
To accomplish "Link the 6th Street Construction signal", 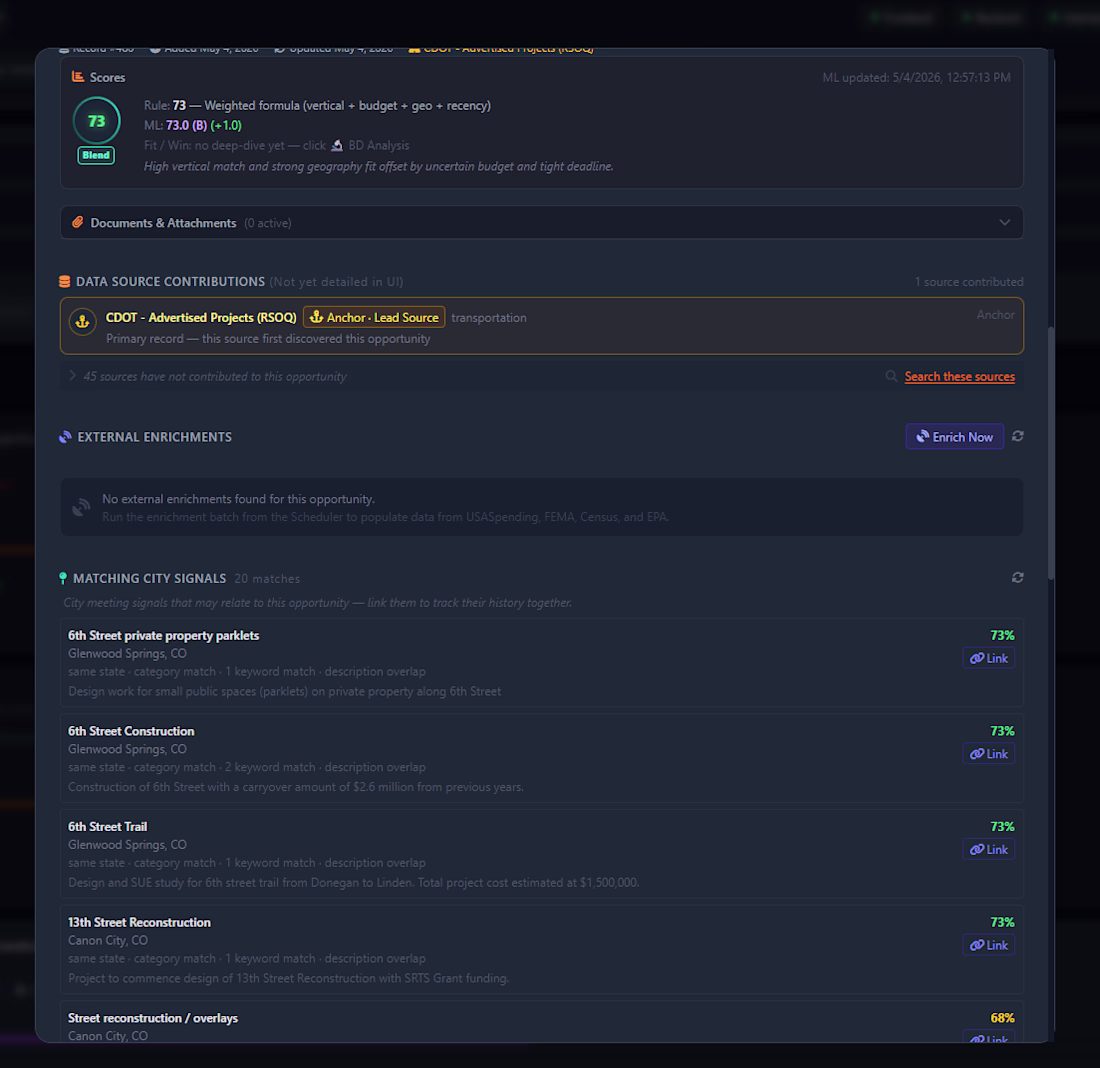I will pyautogui.click(x=988, y=754).
